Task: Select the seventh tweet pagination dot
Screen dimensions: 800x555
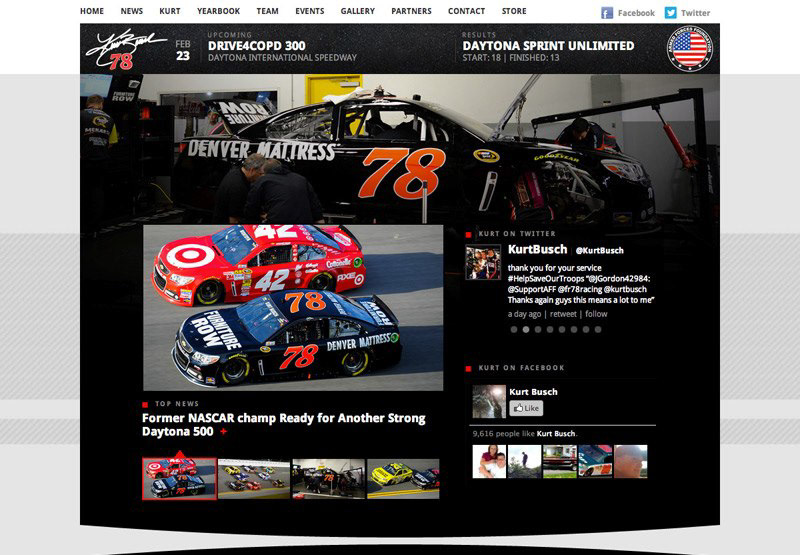Action: tap(586, 330)
